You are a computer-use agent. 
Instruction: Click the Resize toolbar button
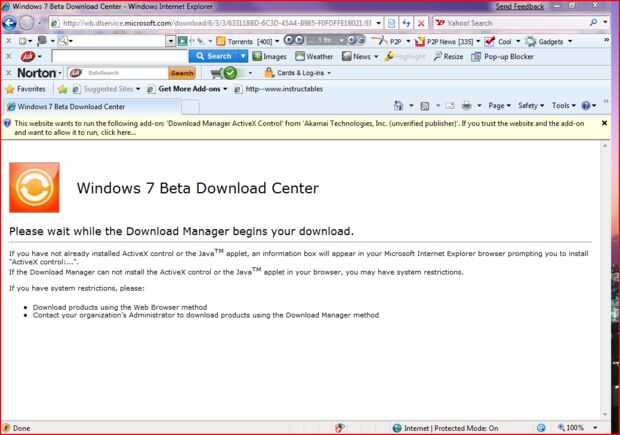[448, 57]
